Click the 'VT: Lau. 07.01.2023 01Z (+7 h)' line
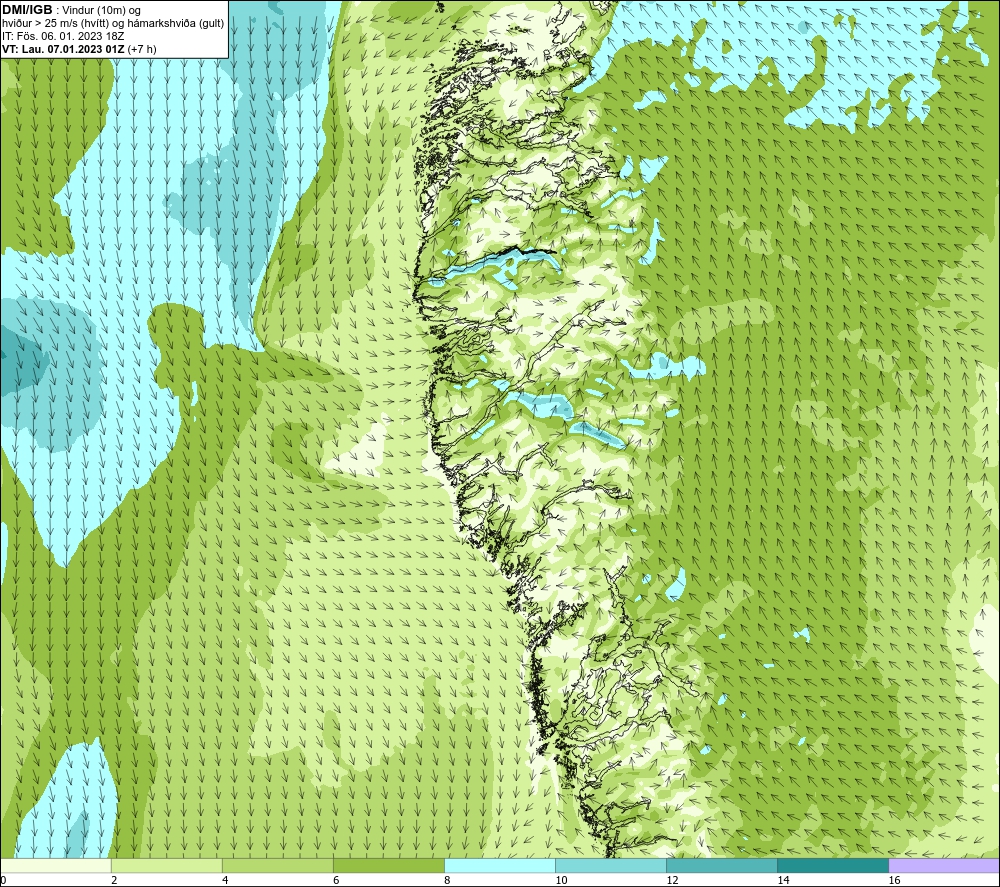This screenshot has width=1000, height=887. pos(79,49)
